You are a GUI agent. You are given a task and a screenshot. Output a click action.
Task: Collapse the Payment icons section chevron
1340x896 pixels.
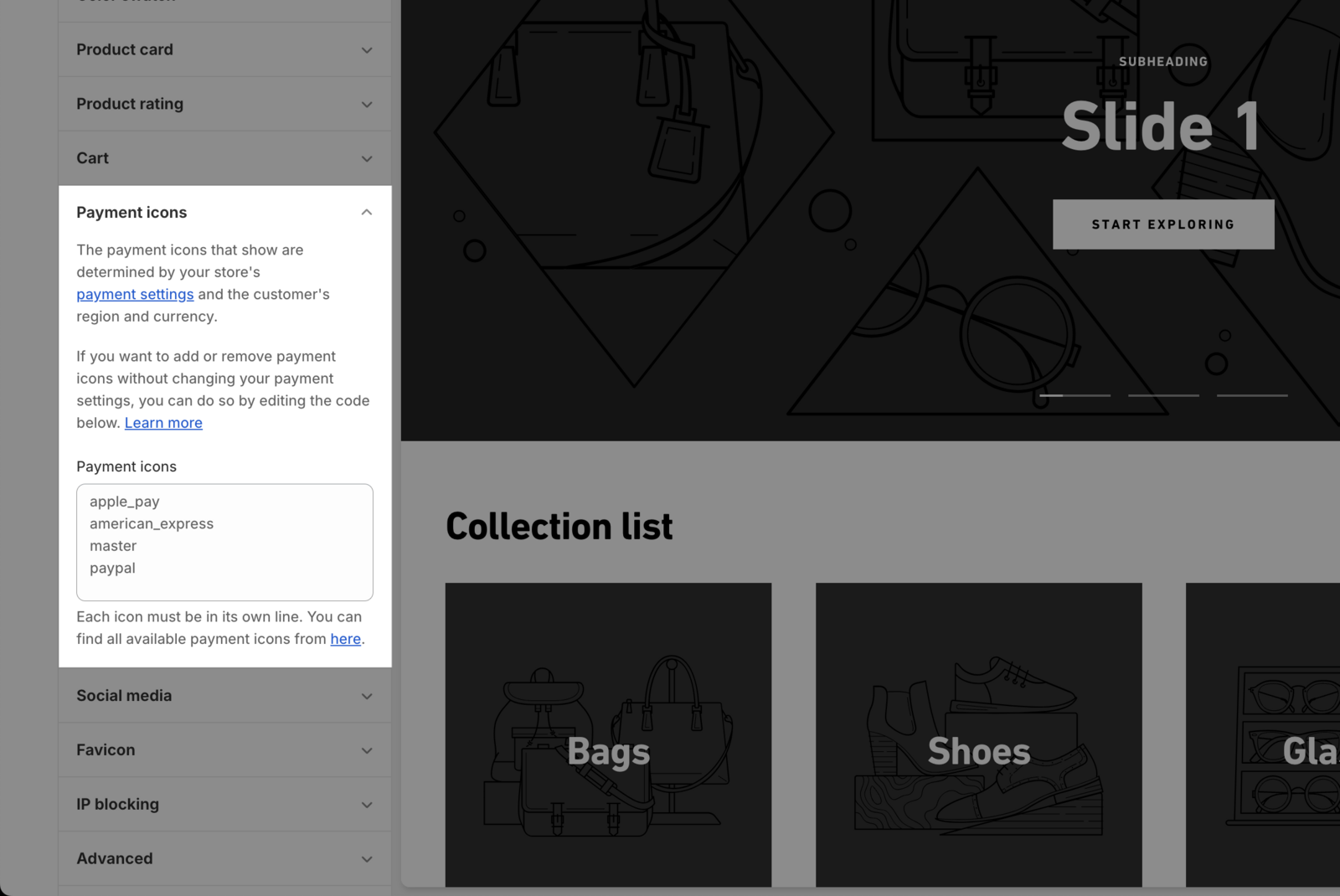(x=366, y=213)
